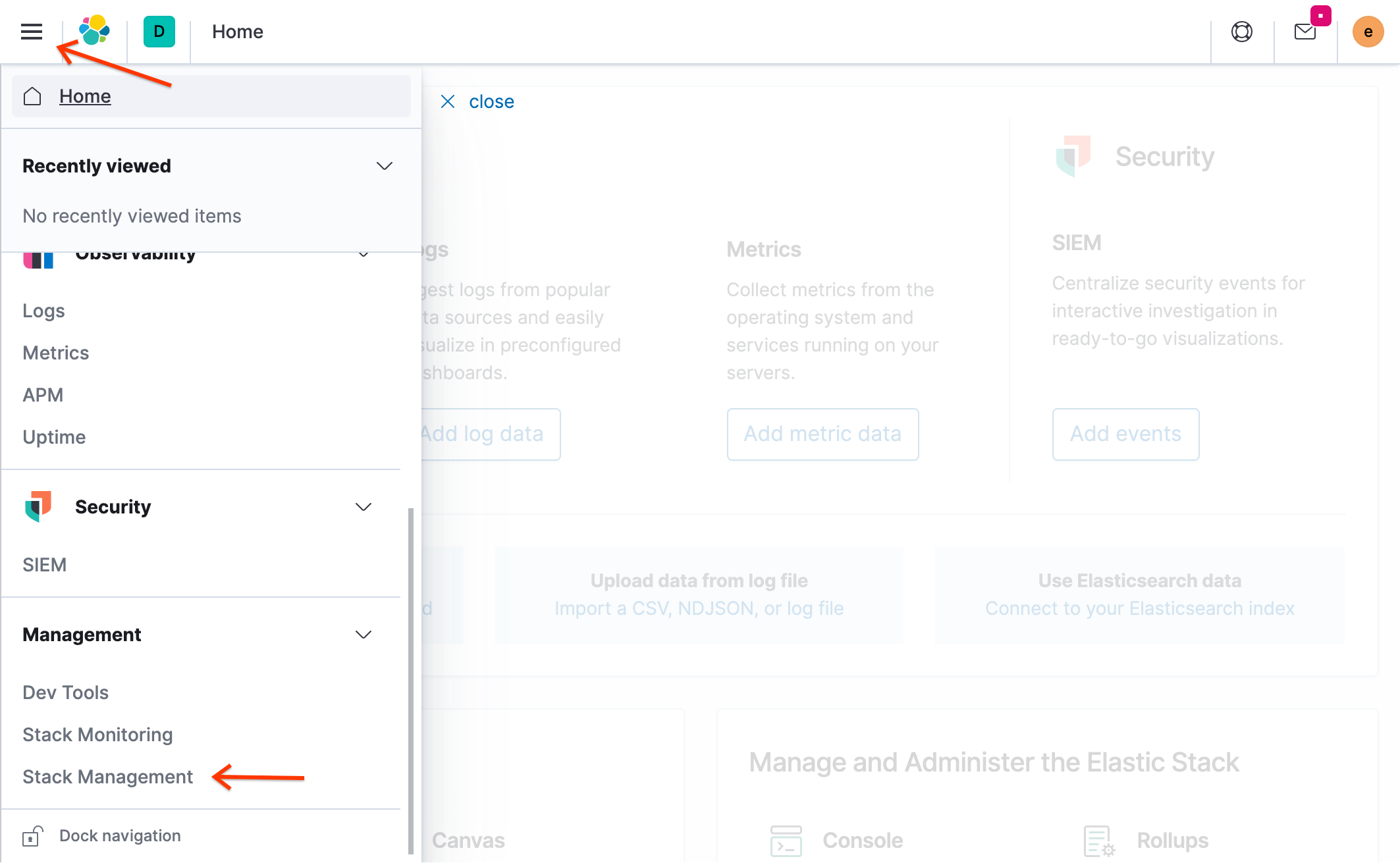The height and width of the screenshot is (863, 1400).
Task: Click Add events button
Action: (x=1125, y=434)
